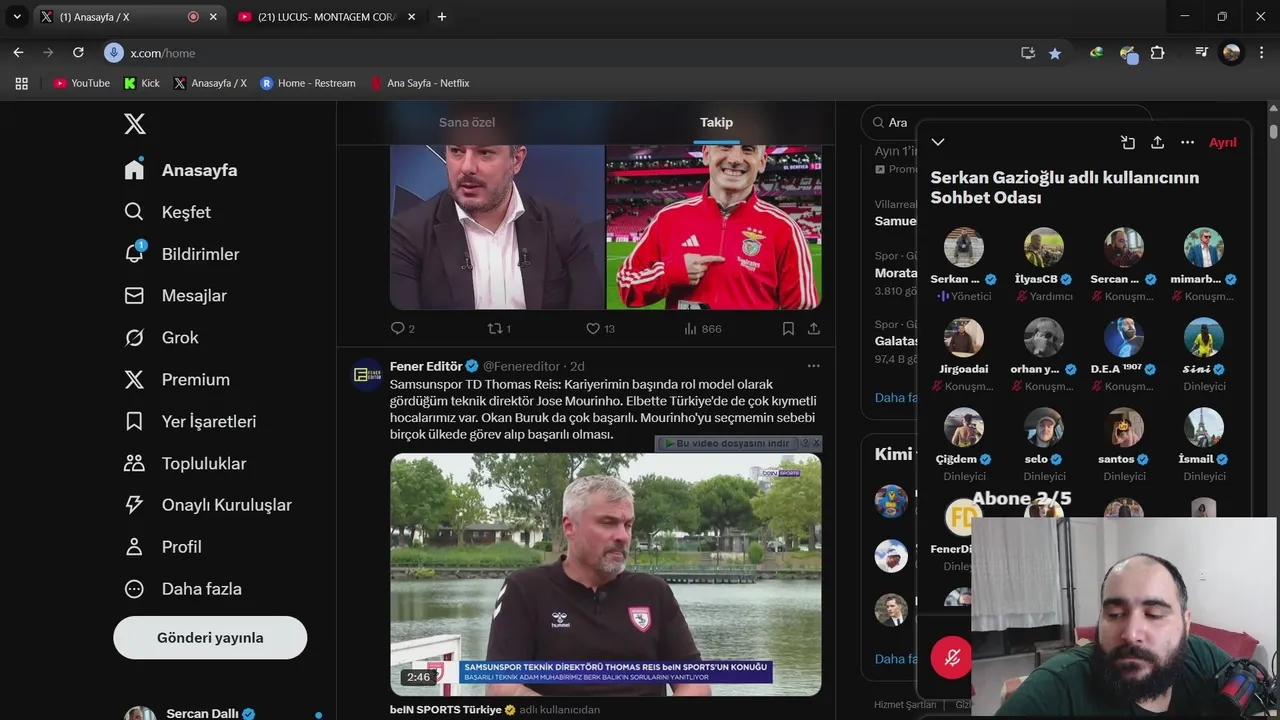Open D.E.A 1907 participant avatar

coord(1124,337)
